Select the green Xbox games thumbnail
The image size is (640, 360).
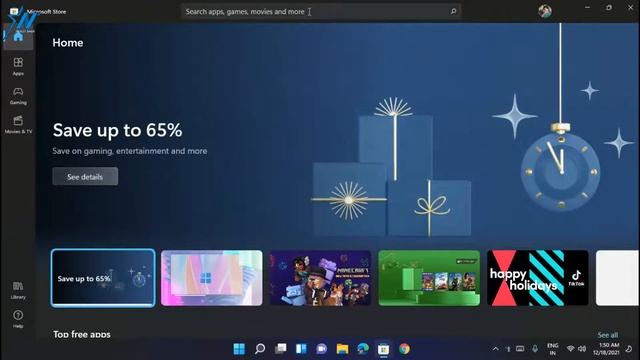[429, 278]
